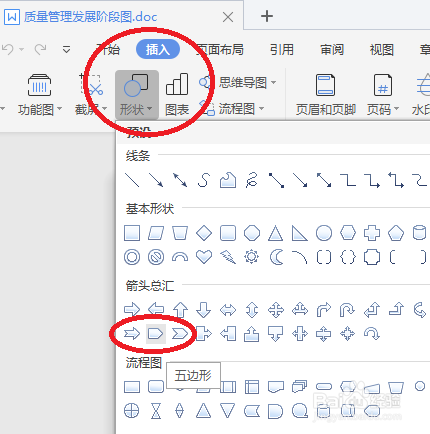Expand the 截屏 dropdown arrow
430x434 pixels.
coord(104,109)
